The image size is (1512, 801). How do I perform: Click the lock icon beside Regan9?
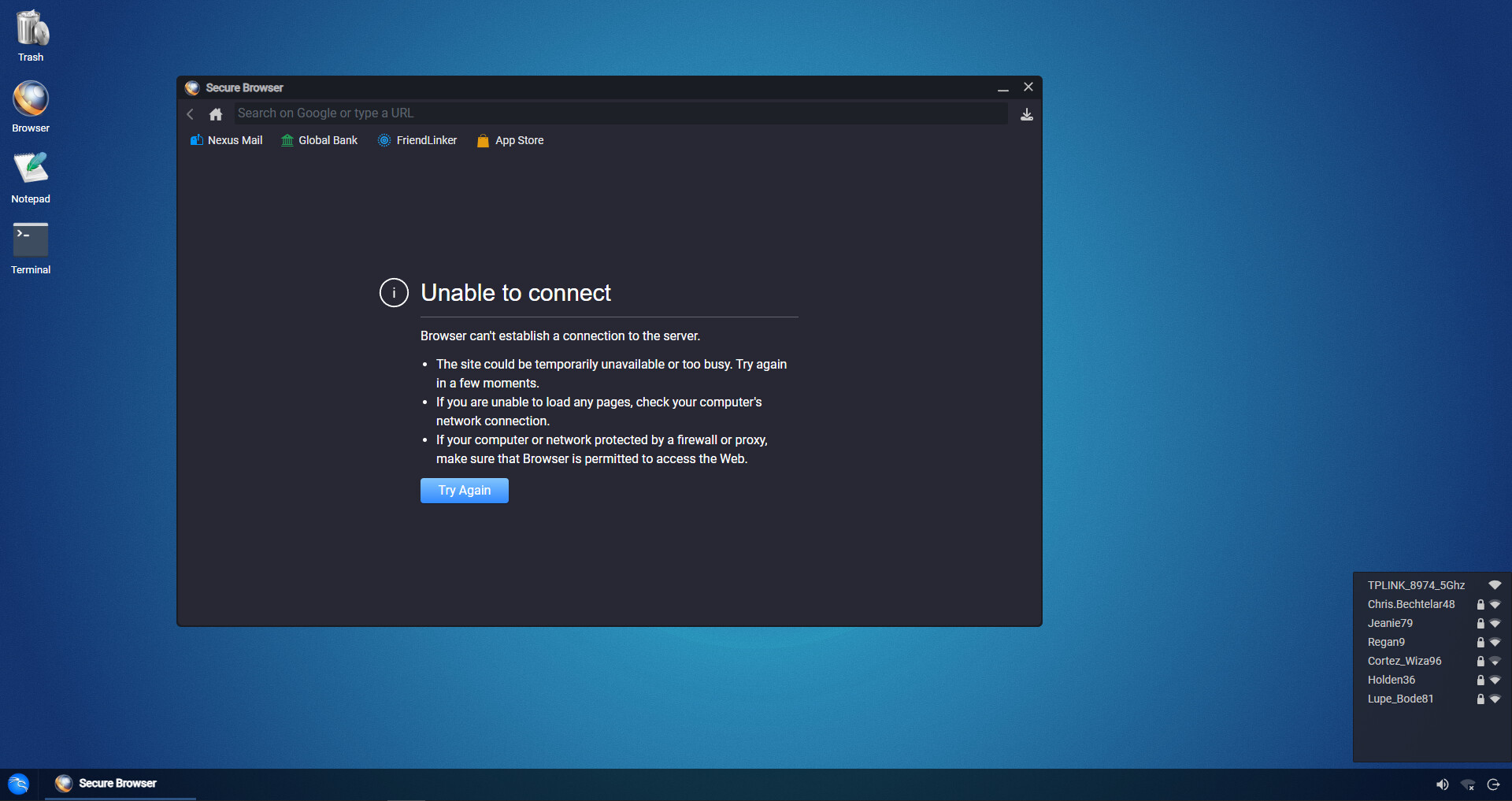[1480, 642]
